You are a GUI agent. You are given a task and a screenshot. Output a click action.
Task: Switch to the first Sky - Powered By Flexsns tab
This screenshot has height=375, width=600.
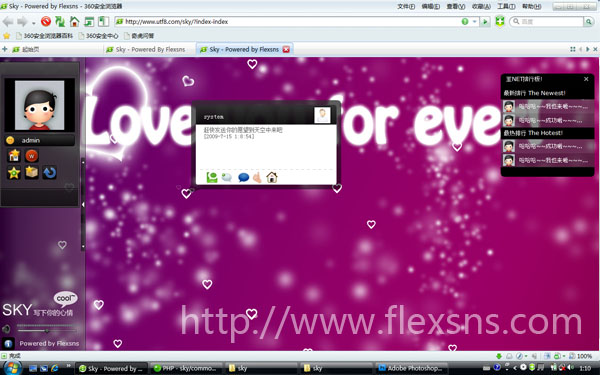(150, 49)
